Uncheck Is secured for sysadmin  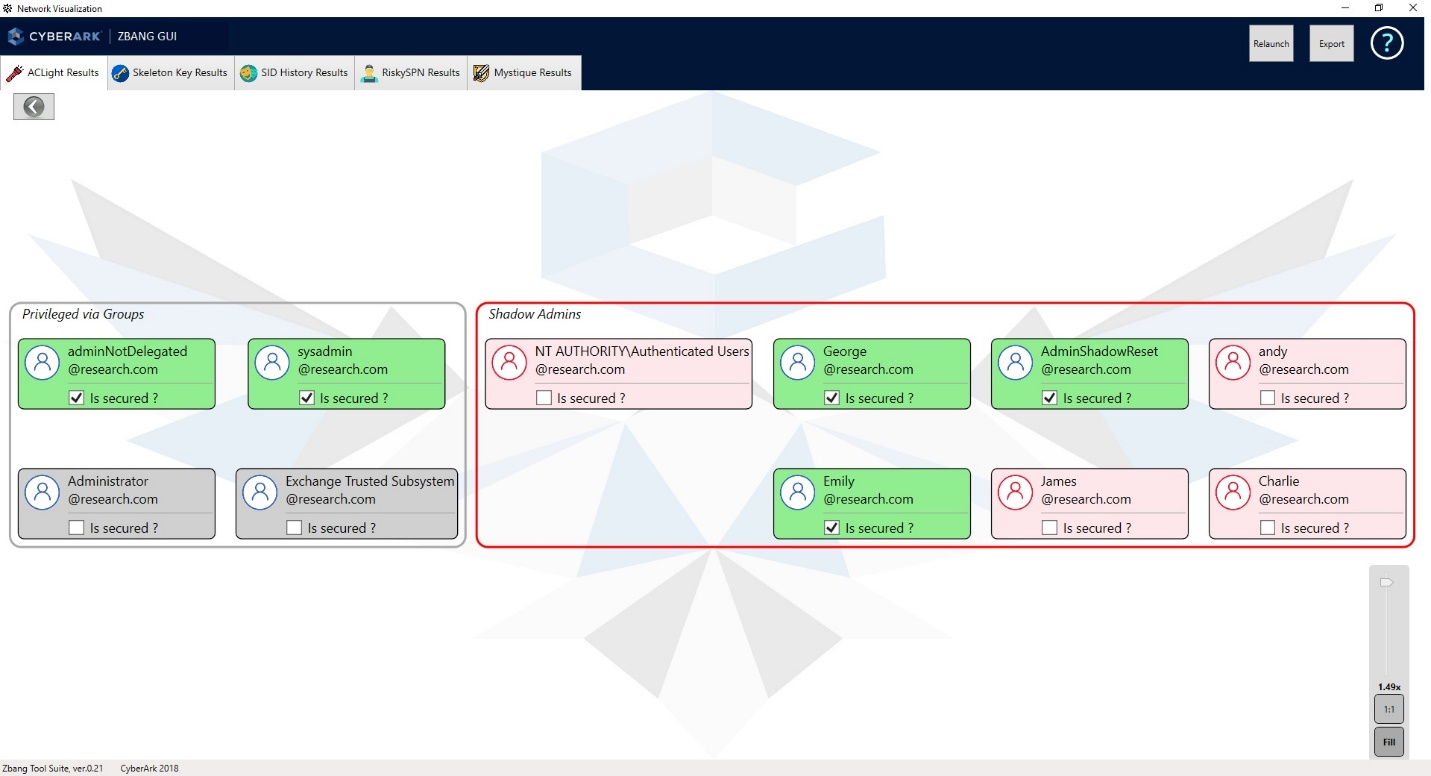click(x=306, y=398)
